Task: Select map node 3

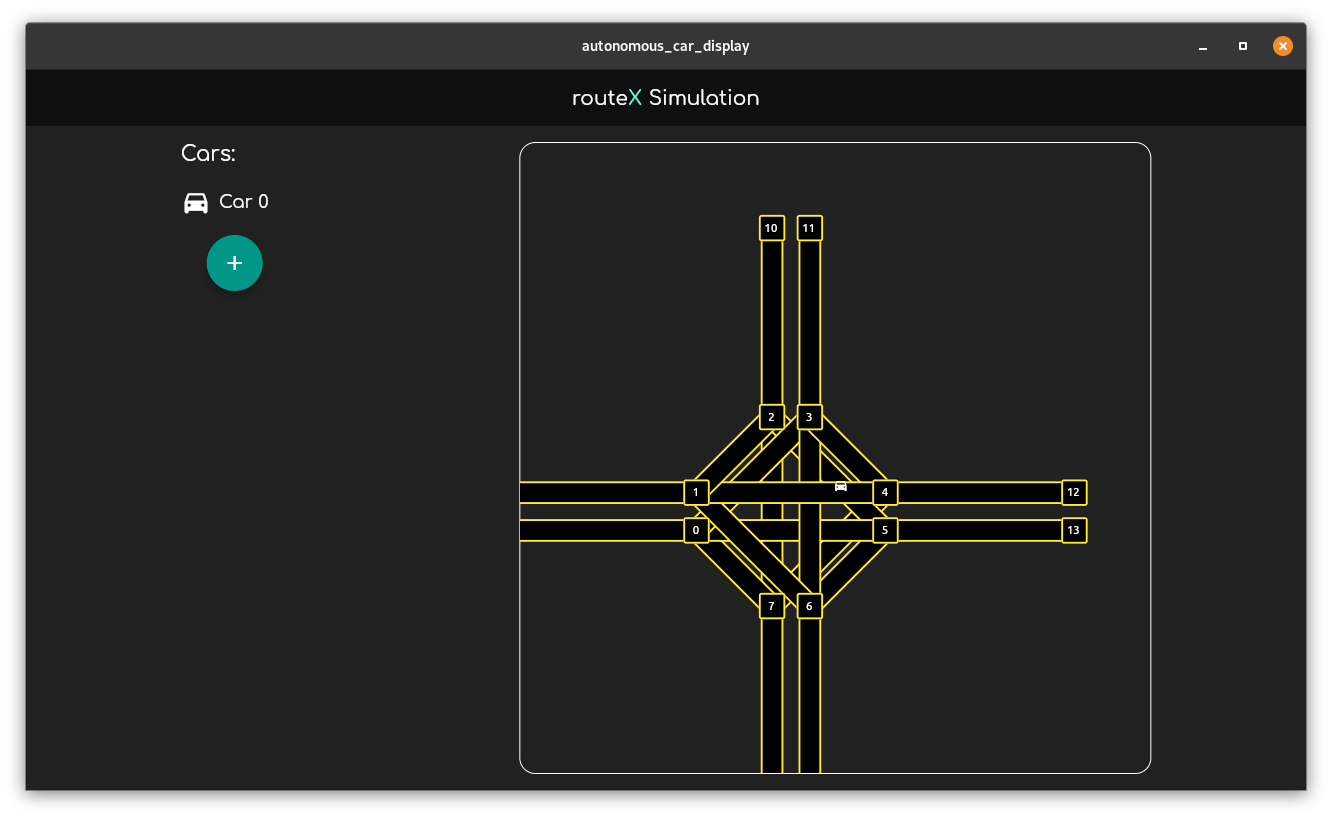Action: click(x=809, y=417)
